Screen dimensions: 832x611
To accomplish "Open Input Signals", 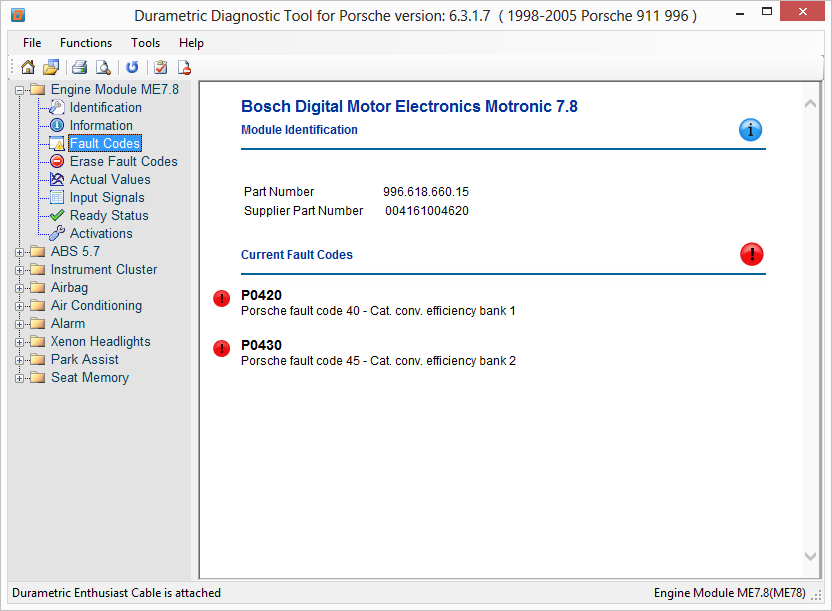I will (107, 197).
